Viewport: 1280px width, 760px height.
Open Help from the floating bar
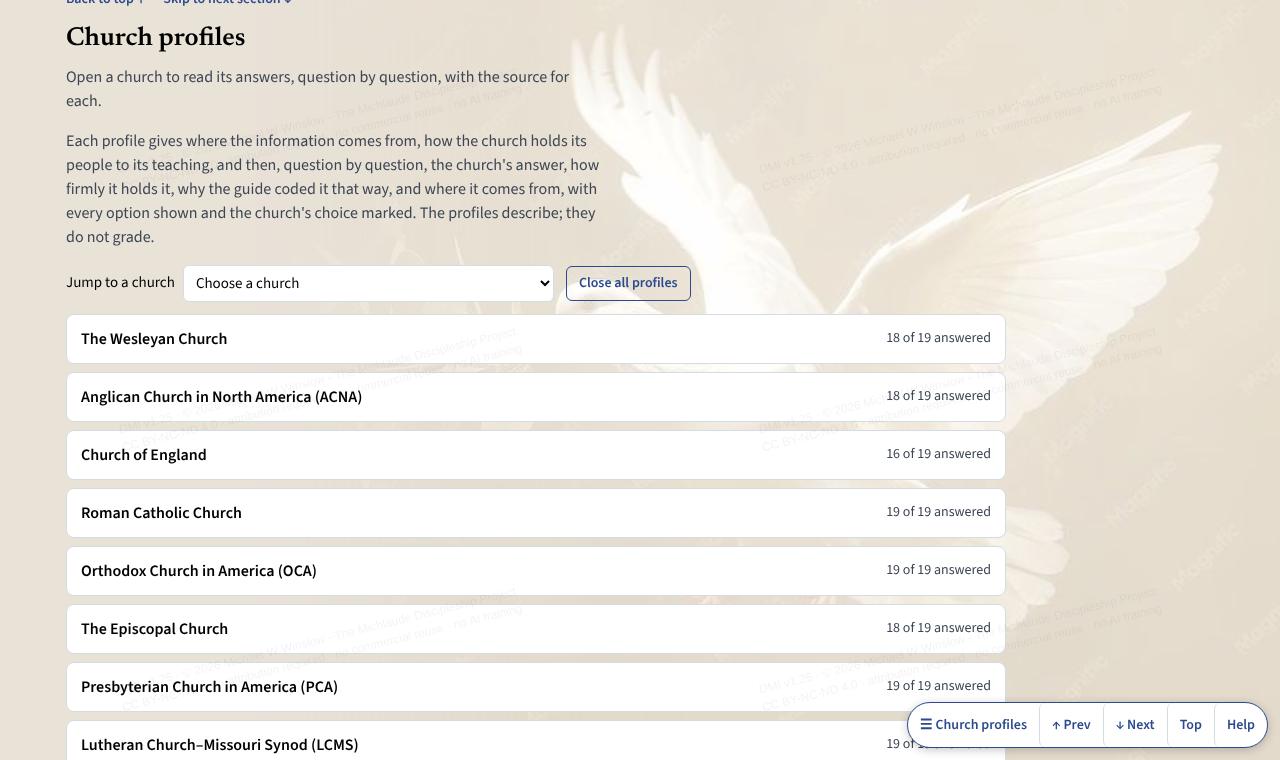pos(1240,725)
